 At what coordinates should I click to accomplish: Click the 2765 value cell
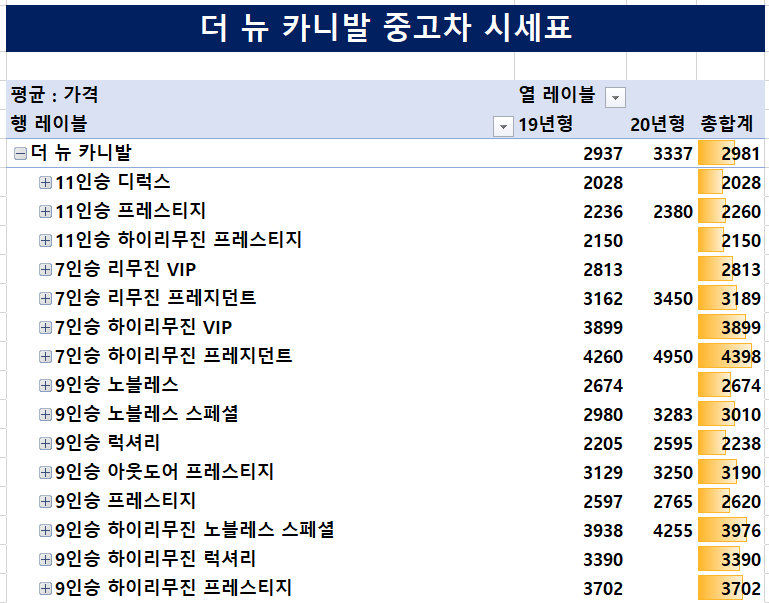click(x=672, y=502)
